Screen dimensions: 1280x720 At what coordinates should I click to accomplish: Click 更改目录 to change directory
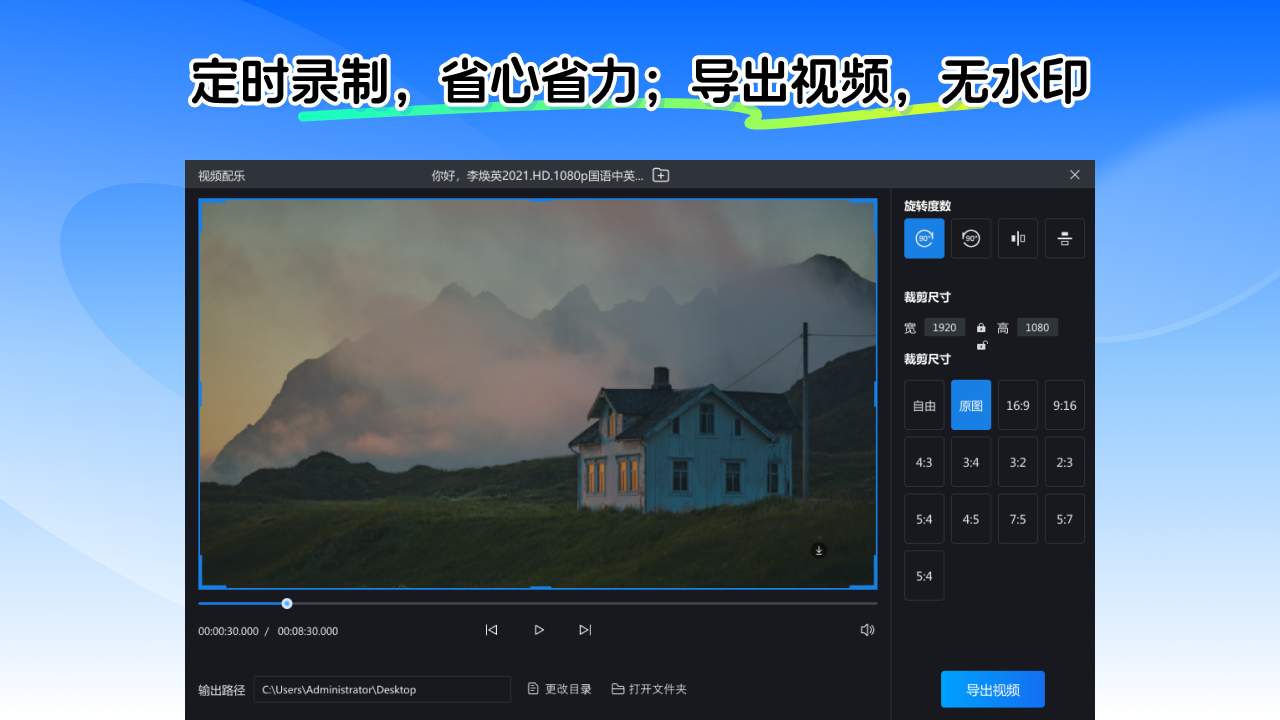pyautogui.click(x=560, y=689)
